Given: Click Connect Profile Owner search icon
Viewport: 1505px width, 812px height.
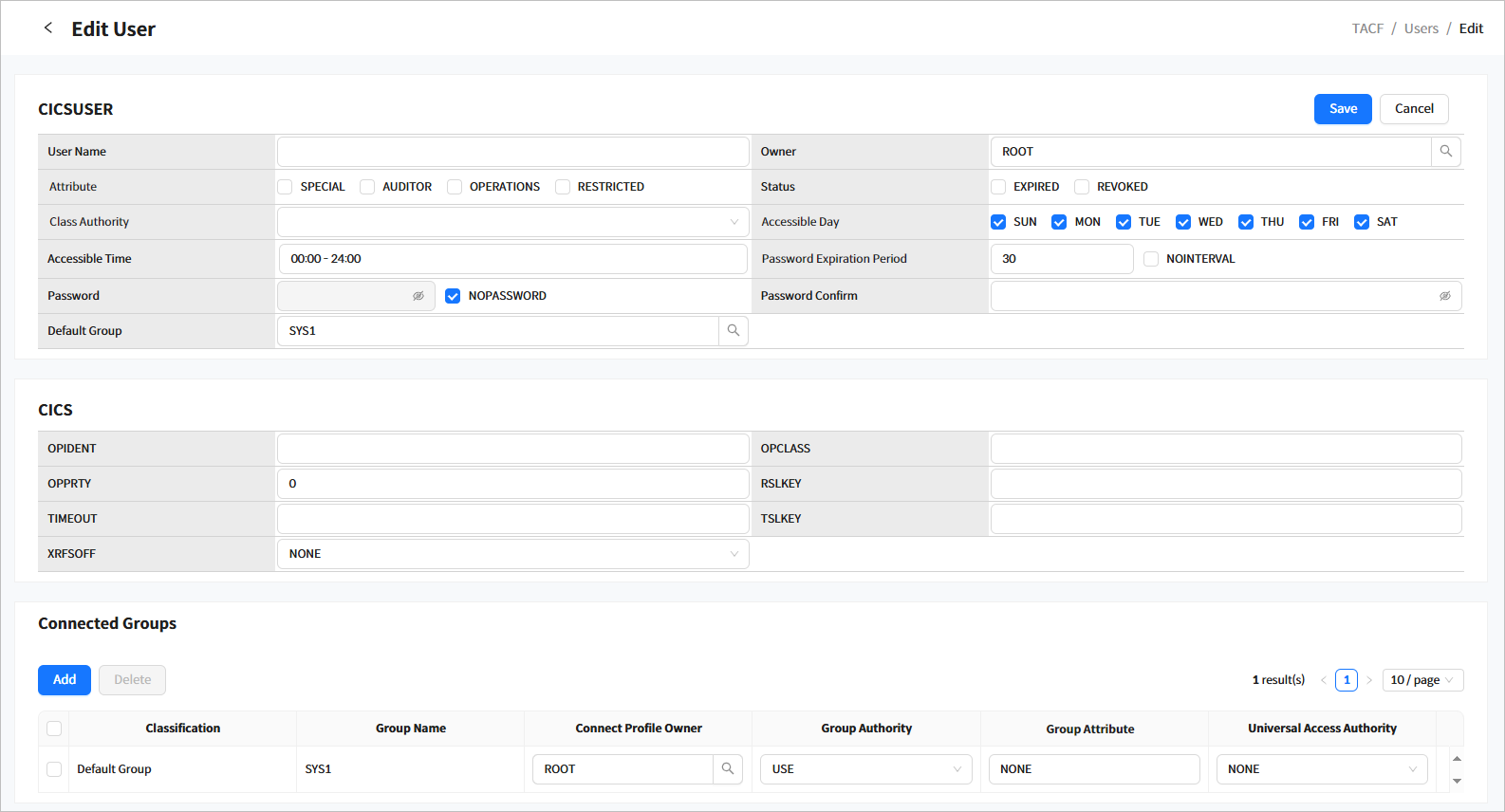Looking at the screenshot, I should (727, 769).
